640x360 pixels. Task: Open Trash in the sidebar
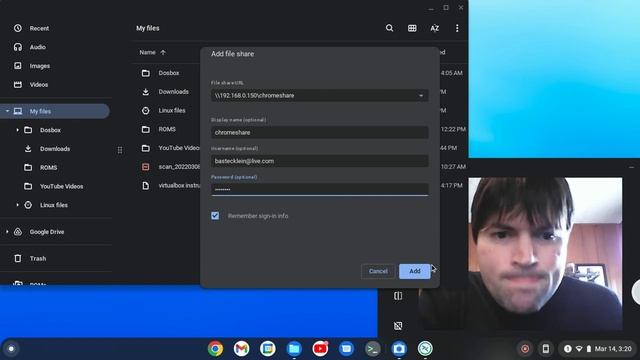pyautogui.click(x=38, y=258)
